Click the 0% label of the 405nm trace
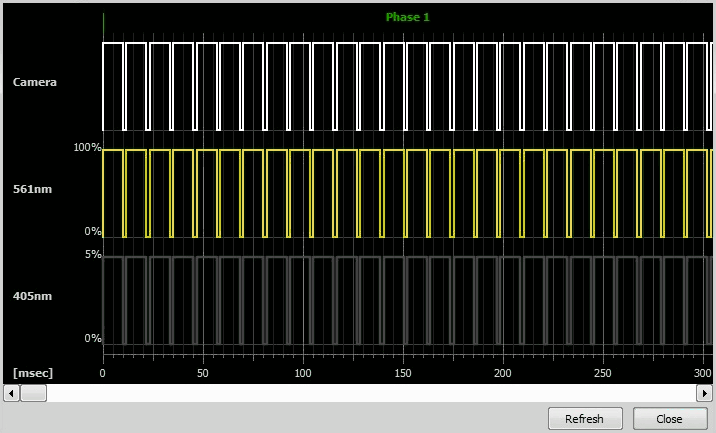716x433 pixels. click(x=93, y=338)
